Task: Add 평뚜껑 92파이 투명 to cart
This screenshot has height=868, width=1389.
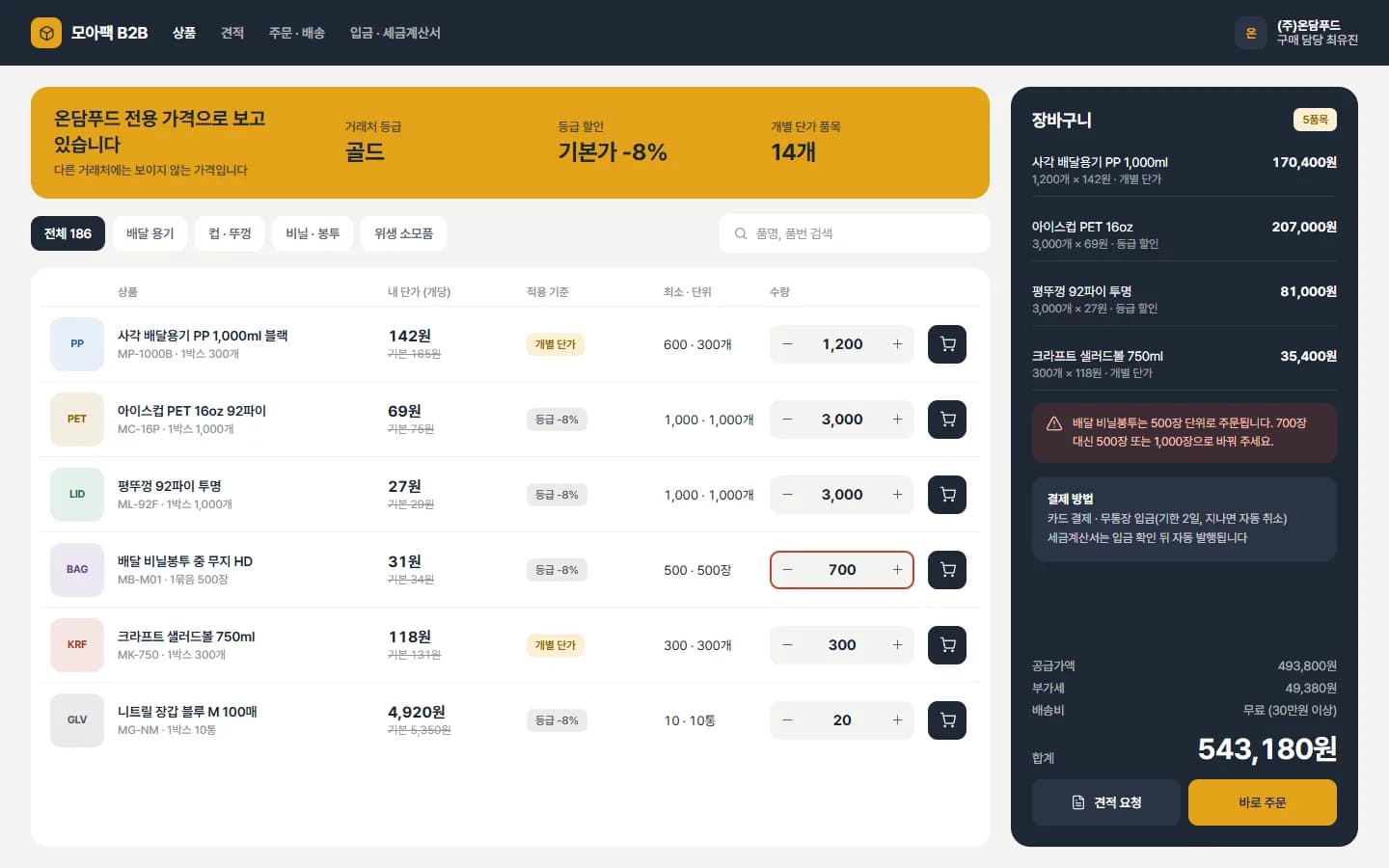Action: (947, 495)
